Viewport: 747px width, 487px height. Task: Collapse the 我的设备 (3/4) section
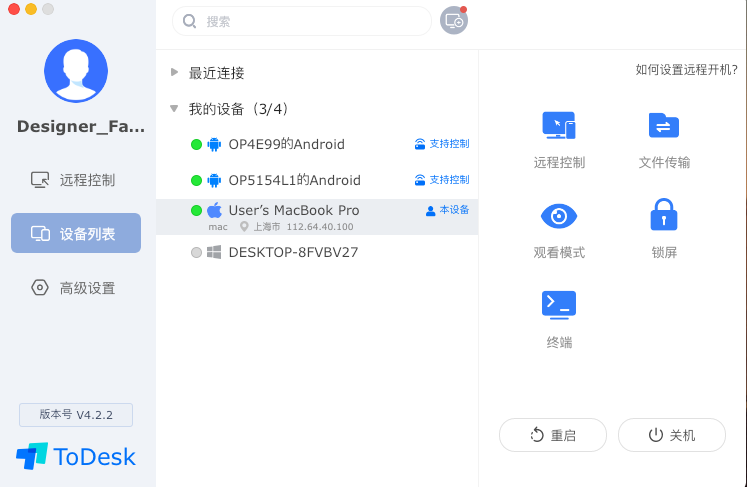pos(174,109)
